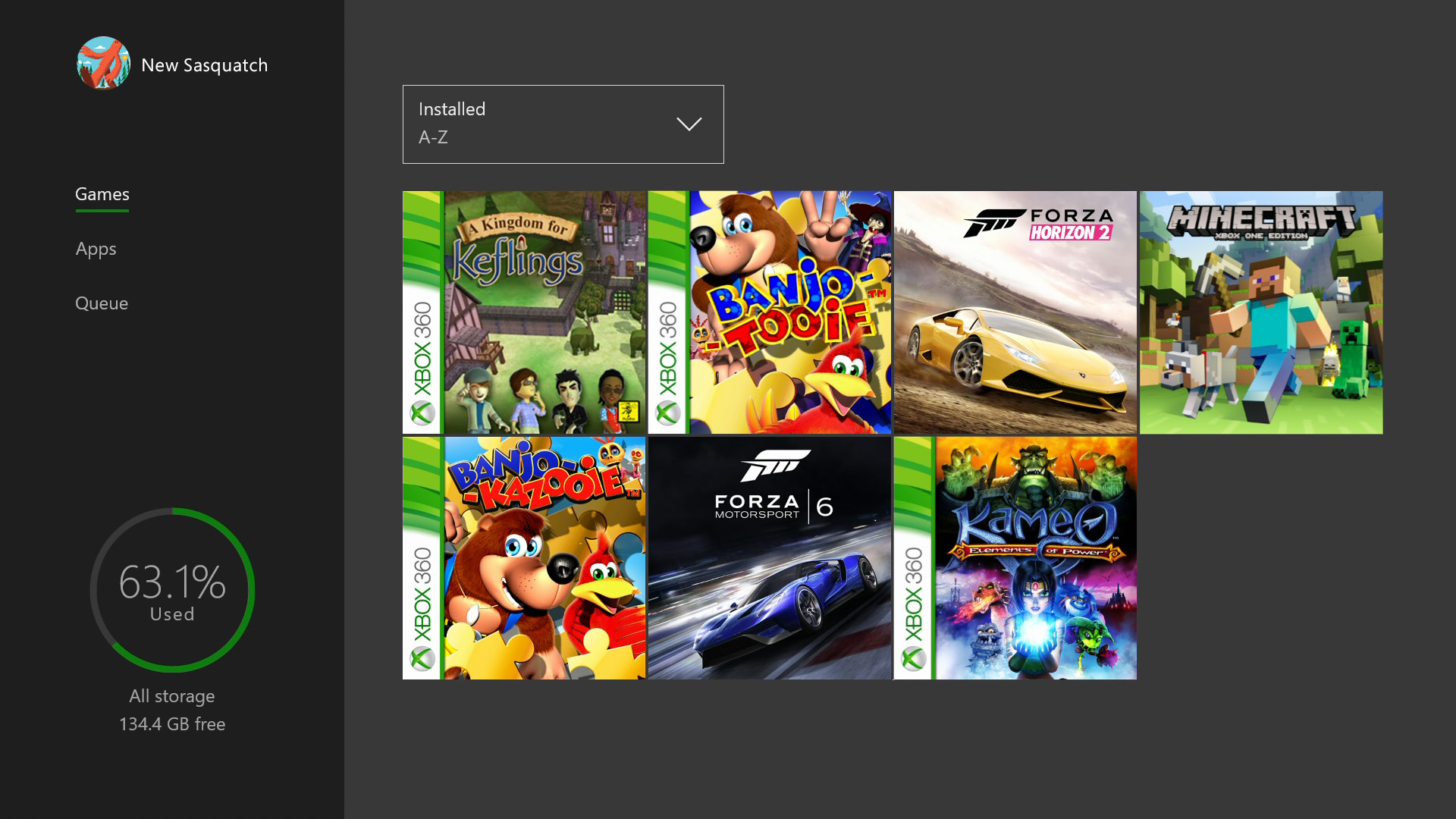The height and width of the screenshot is (819, 1456).
Task: Click the 63.1% Used storage ring
Action: pos(172,590)
